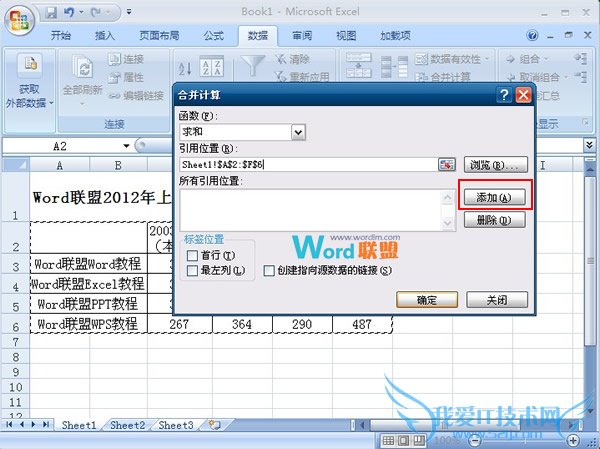Select cell containing Word联盟WPS教程
The image size is (600, 449).
(88, 324)
